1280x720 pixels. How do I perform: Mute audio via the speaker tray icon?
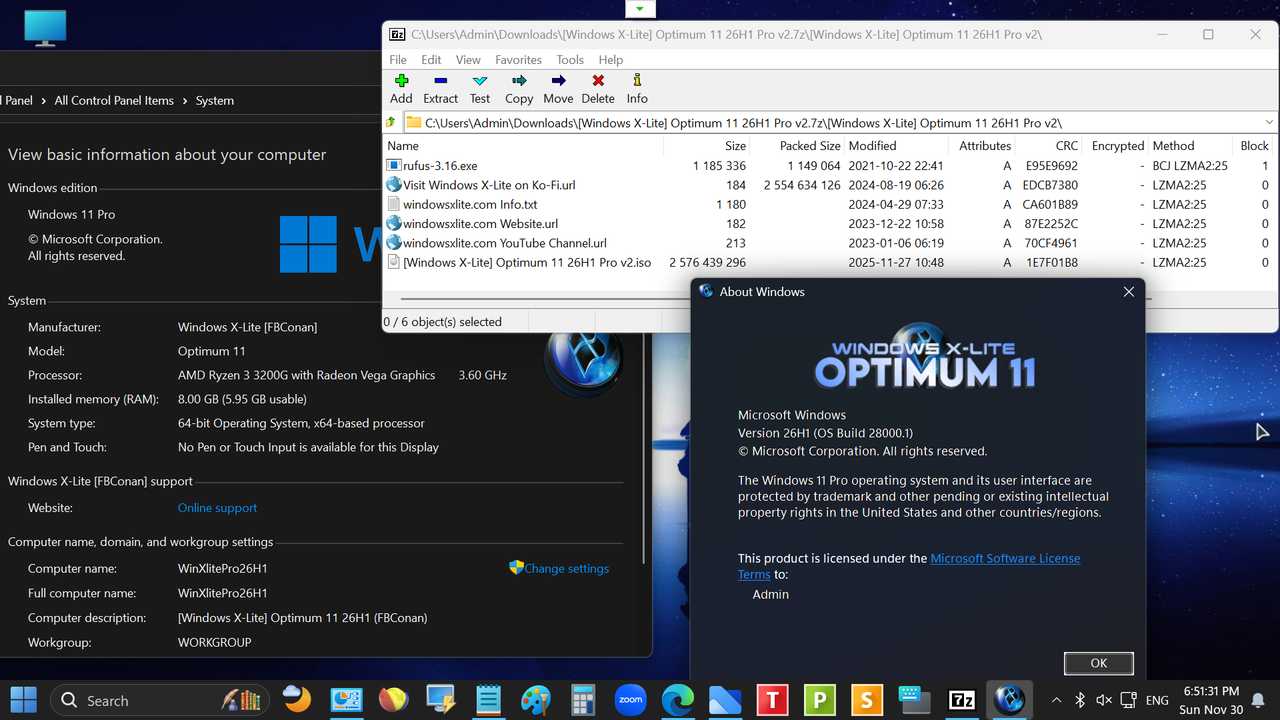1104,700
